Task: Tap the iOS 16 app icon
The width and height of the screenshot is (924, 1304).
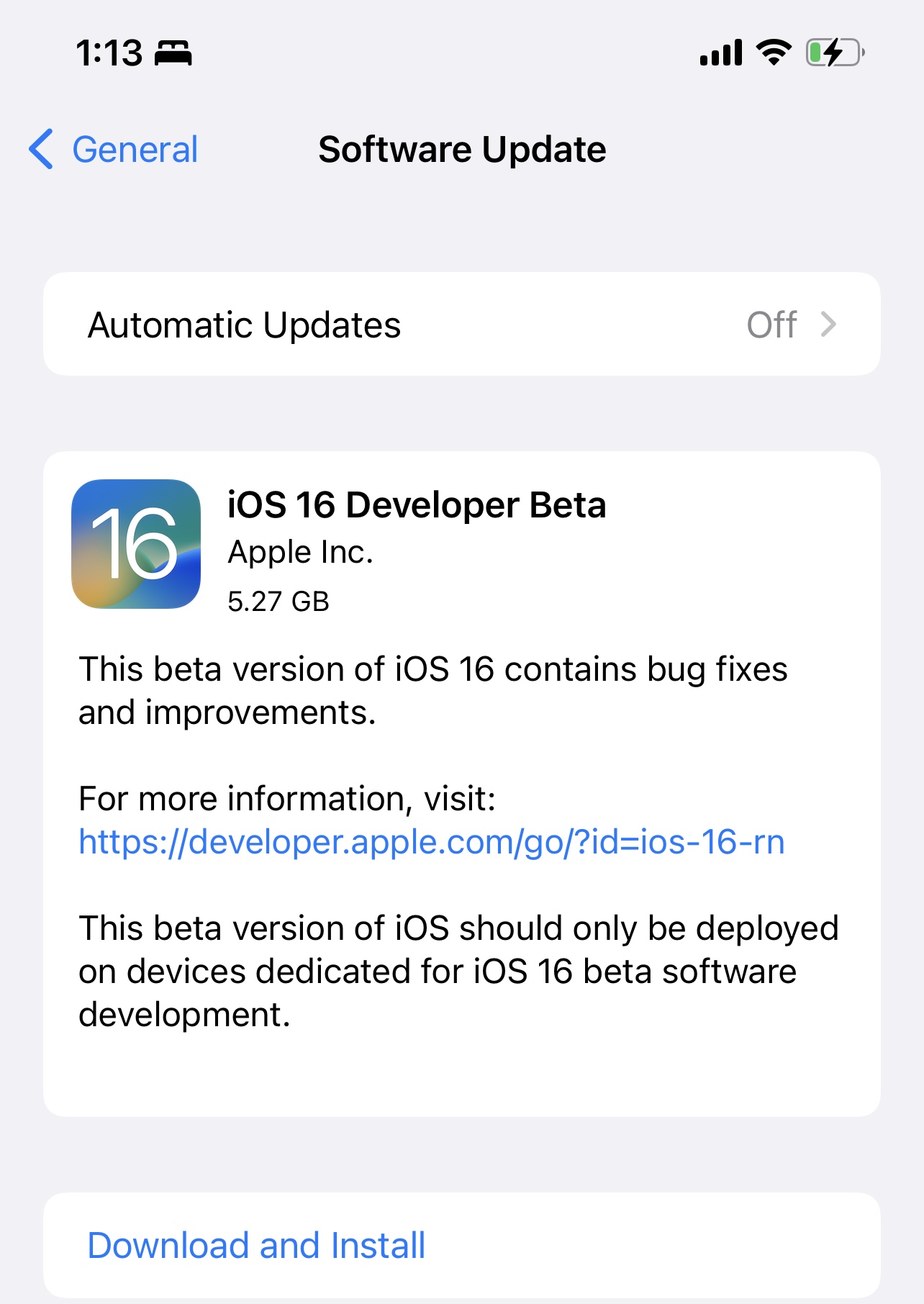Action: [136, 544]
